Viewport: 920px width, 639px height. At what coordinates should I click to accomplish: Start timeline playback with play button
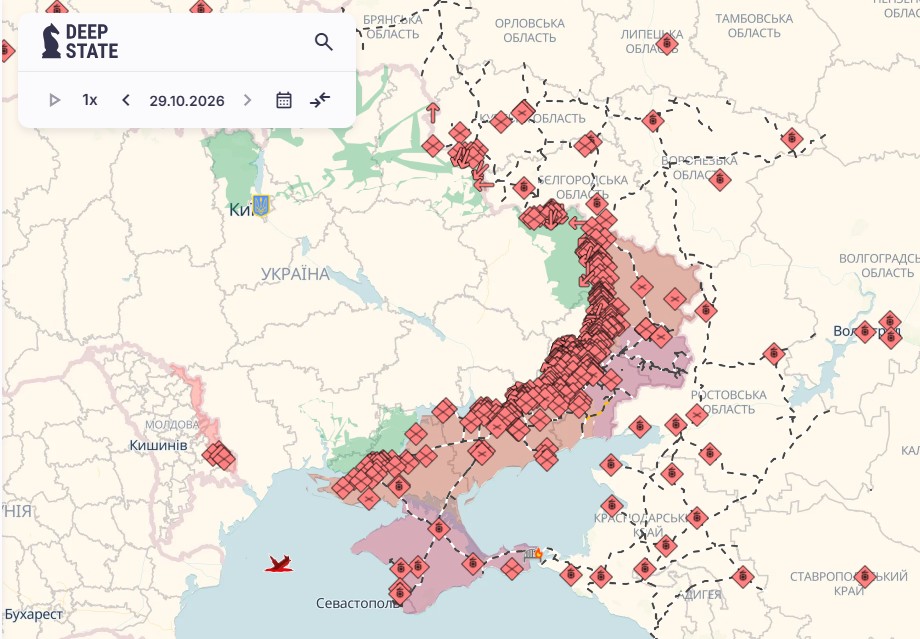point(55,100)
